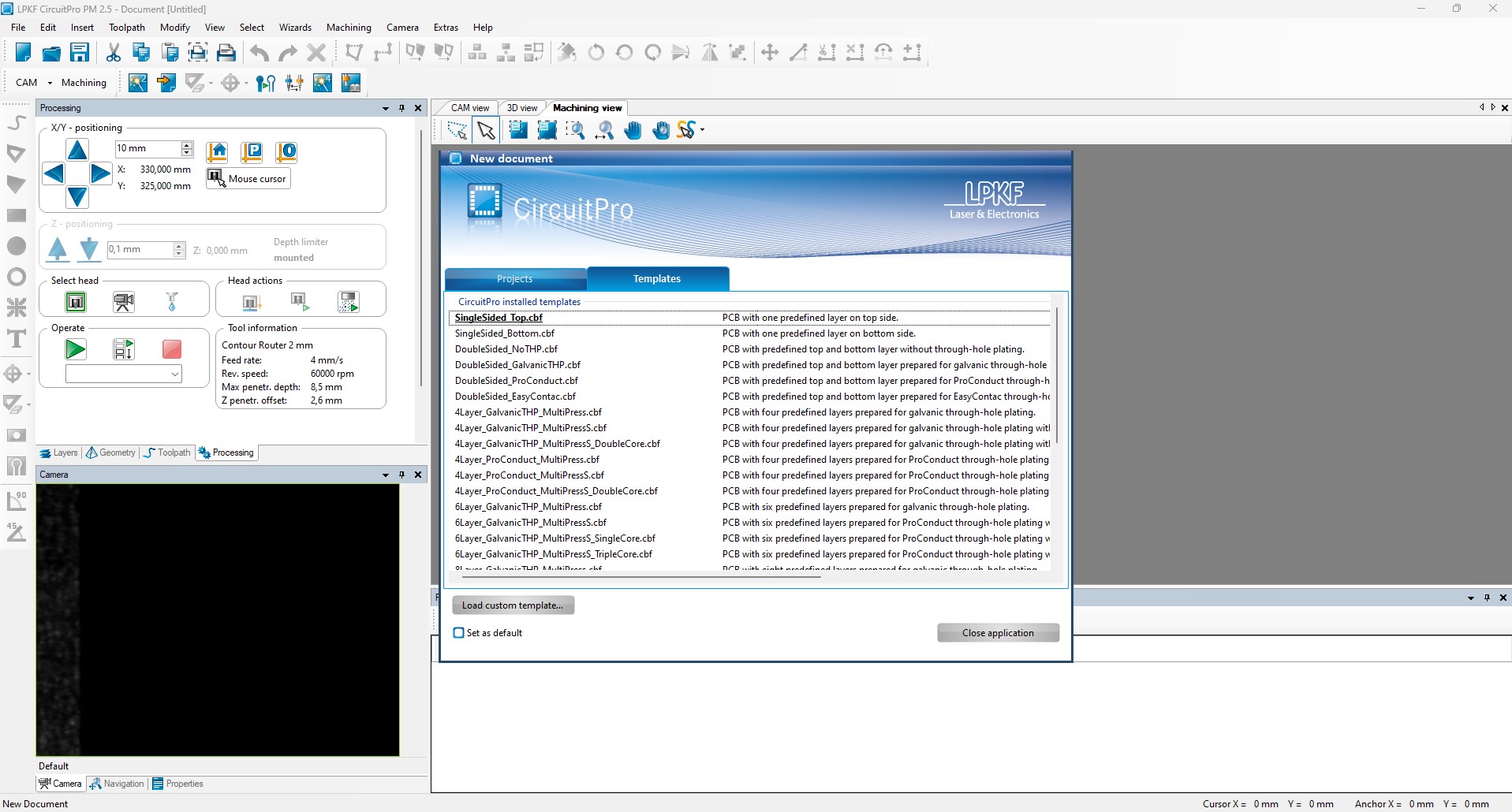Expand the fiducial crosshair dropdown in left sidebar
This screenshot has height=812, width=1512.
(x=28, y=374)
